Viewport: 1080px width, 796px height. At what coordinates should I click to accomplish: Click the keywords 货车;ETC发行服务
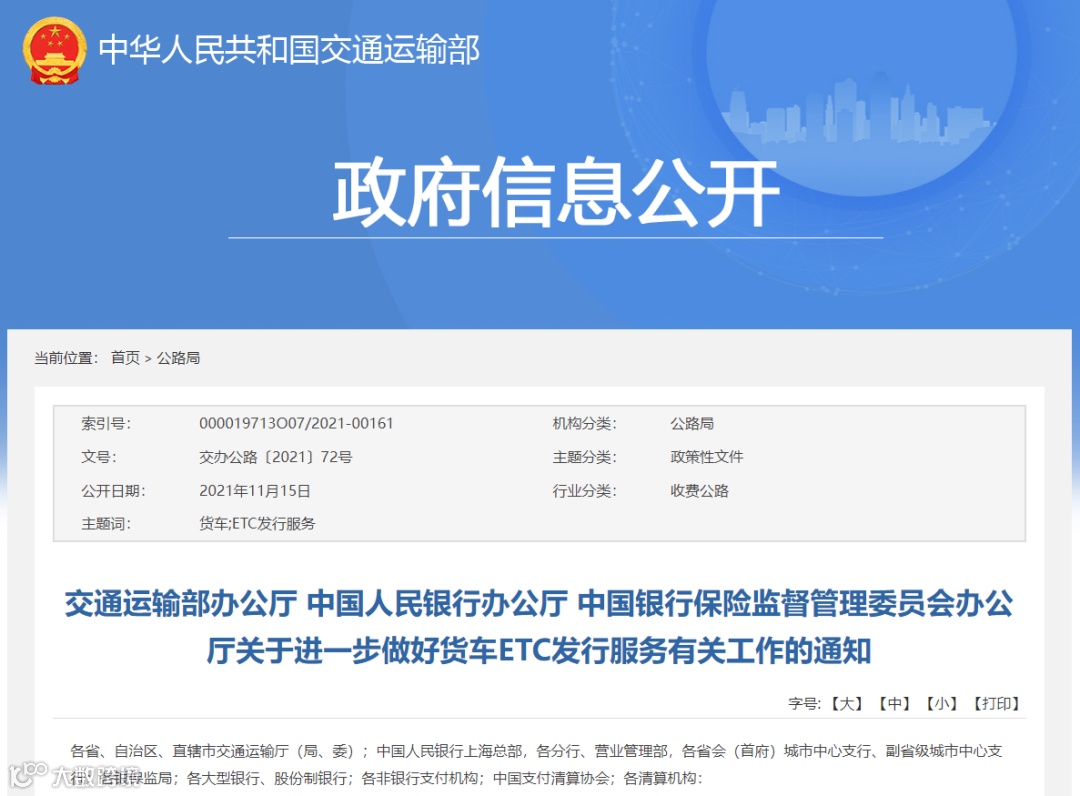257,524
